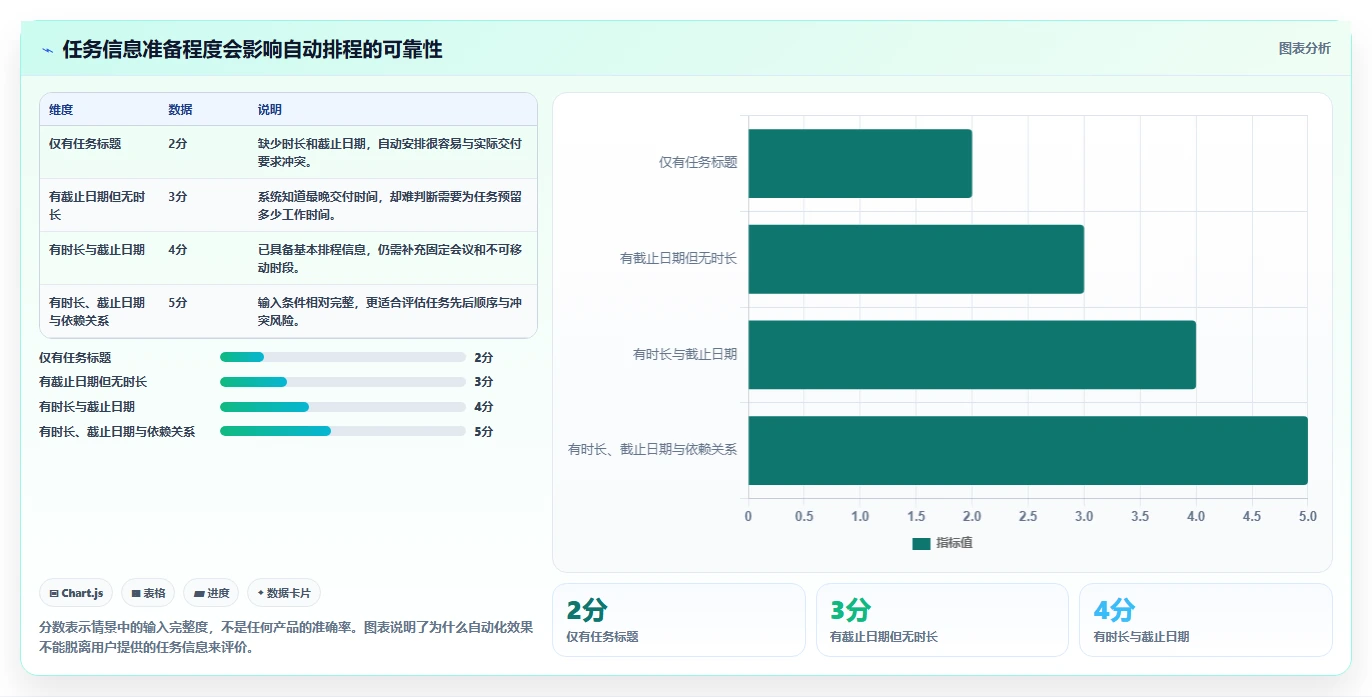Image resolution: width=1372 pixels, height=697 pixels.
Task: Click the 5分 value beside the last progress bar
Action: 484,432
